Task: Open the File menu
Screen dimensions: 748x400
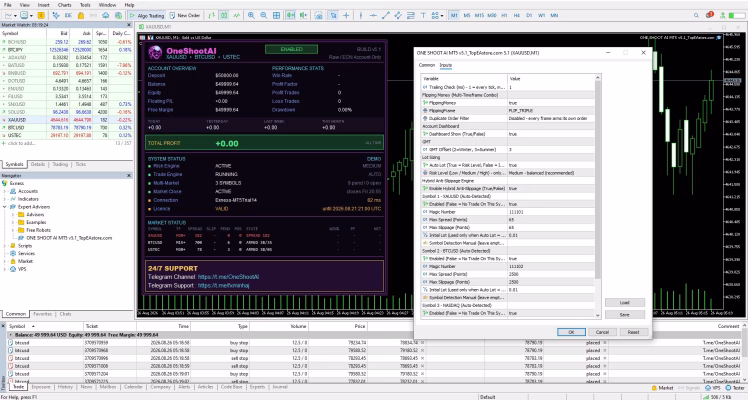Action: coord(8,5)
